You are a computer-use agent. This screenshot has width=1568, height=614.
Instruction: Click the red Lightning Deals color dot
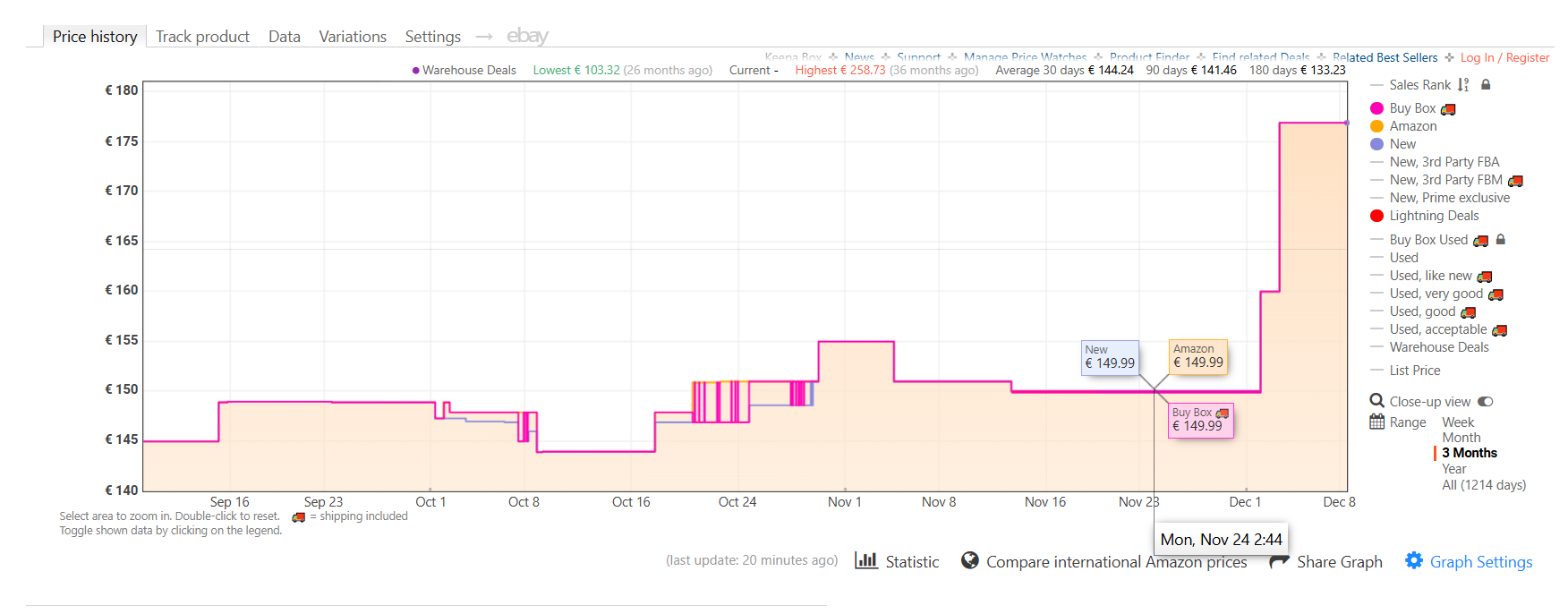coord(1377,216)
